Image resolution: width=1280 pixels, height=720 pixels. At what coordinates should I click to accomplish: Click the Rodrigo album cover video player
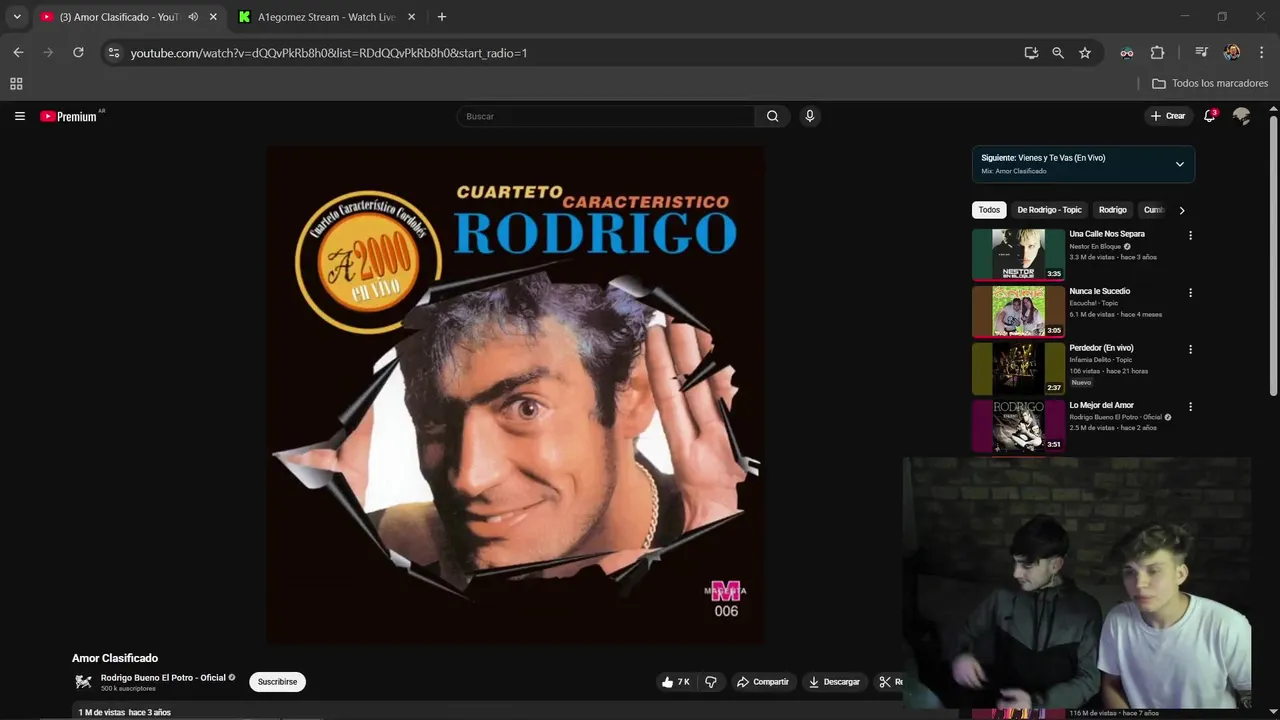(x=515, y=395)
